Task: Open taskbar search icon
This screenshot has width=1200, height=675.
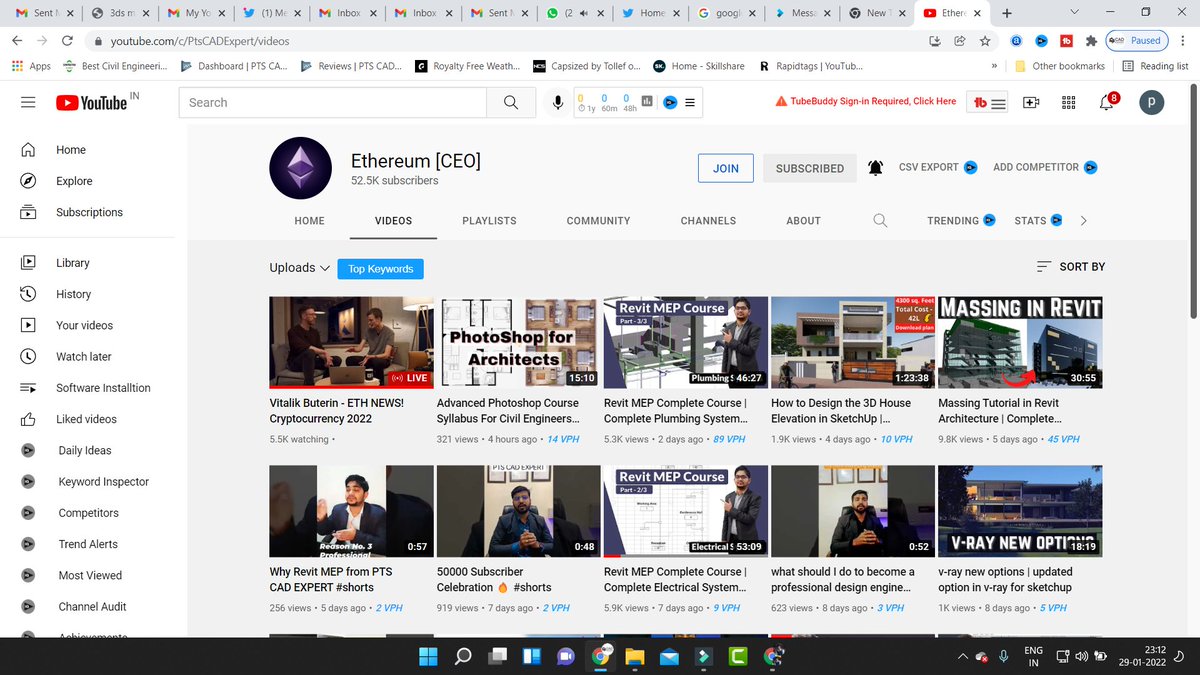Action: tap(463, 657)
